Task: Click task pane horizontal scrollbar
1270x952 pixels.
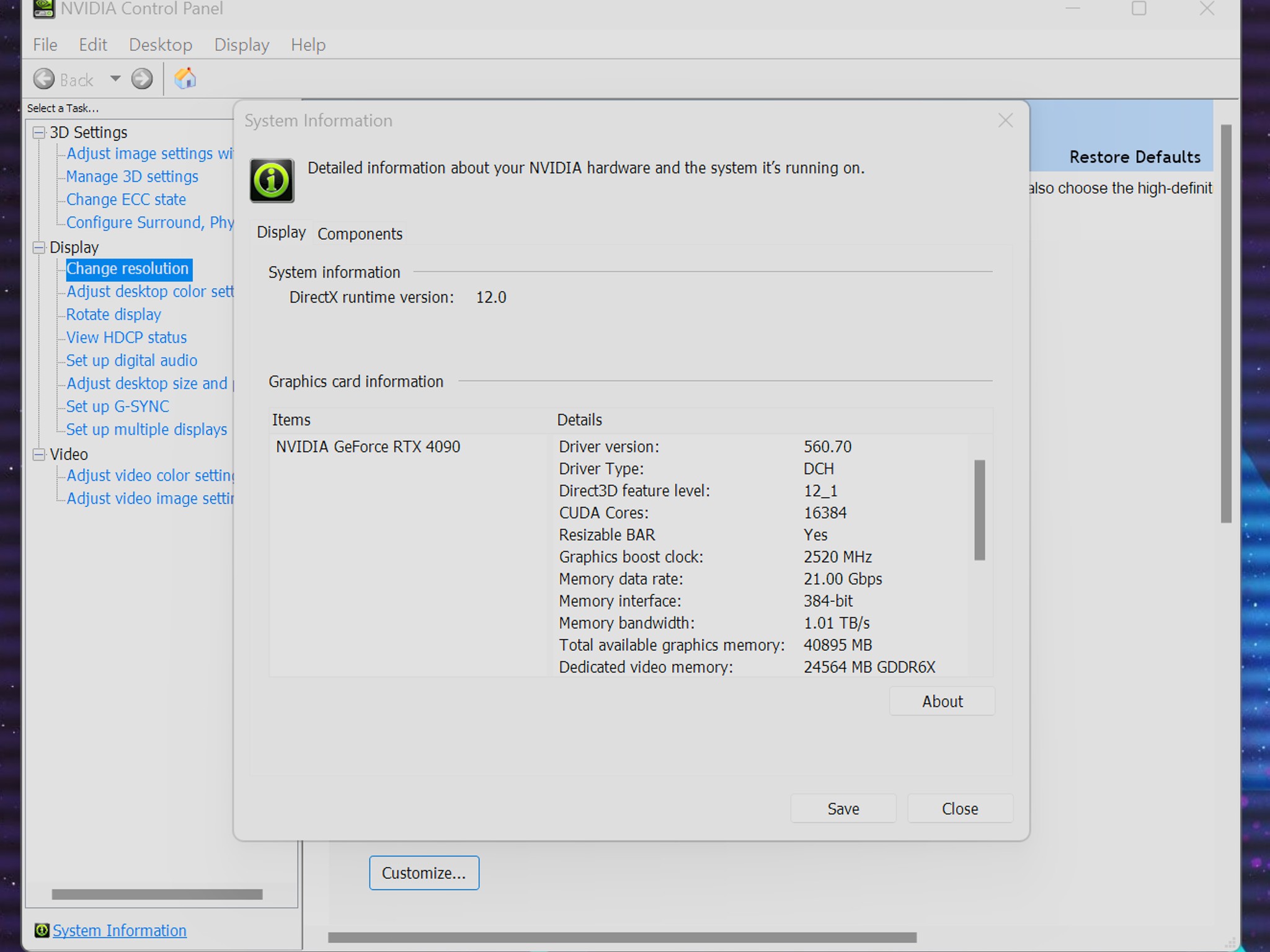Action: 157,894
